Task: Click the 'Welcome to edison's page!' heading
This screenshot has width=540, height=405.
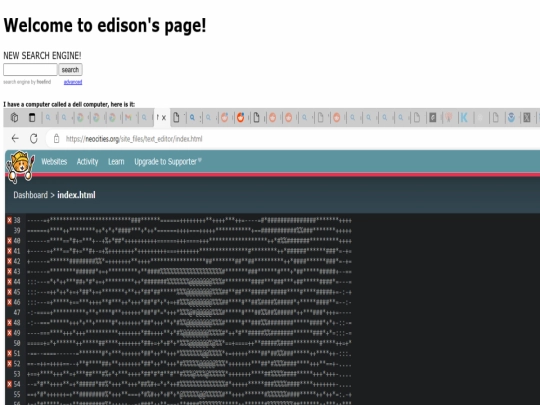Action: pos(105,26)
